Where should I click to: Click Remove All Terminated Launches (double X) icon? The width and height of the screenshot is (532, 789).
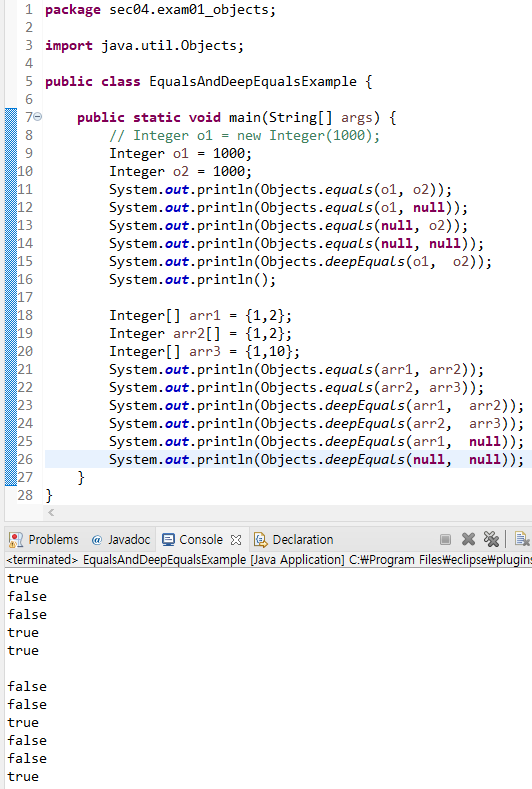(x=491, y=539)
